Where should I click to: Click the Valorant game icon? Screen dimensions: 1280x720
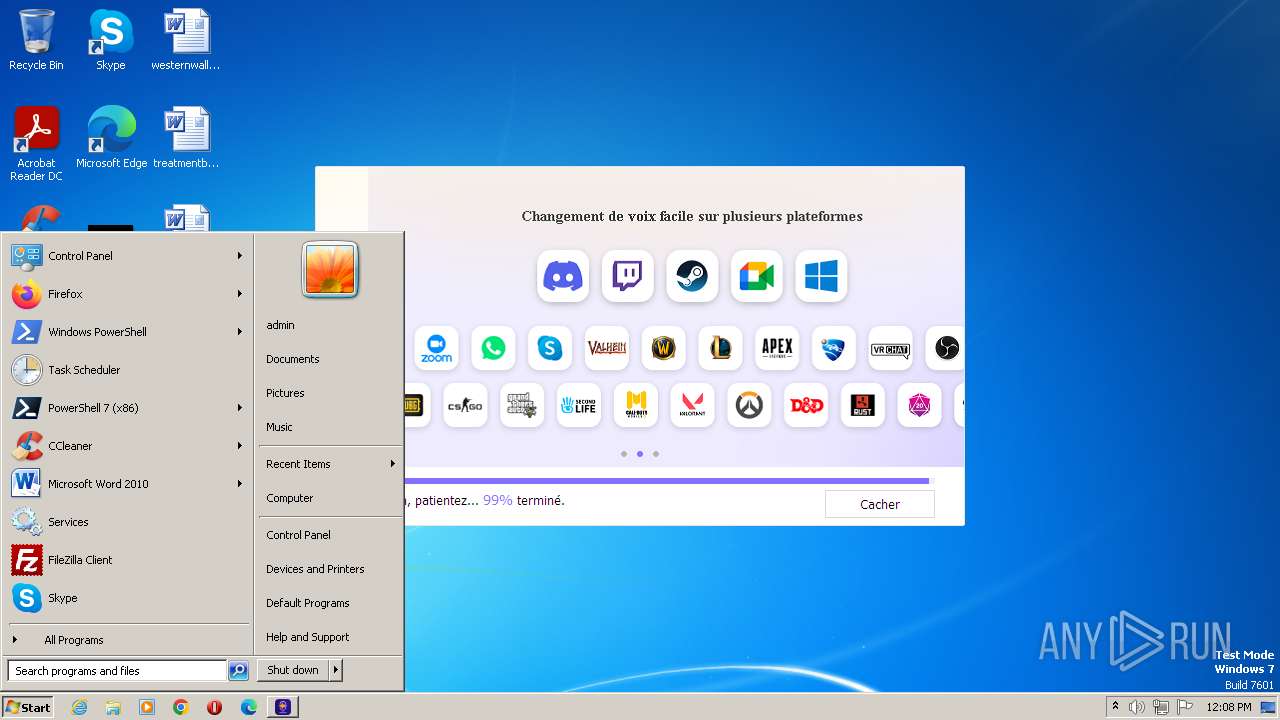692,405
